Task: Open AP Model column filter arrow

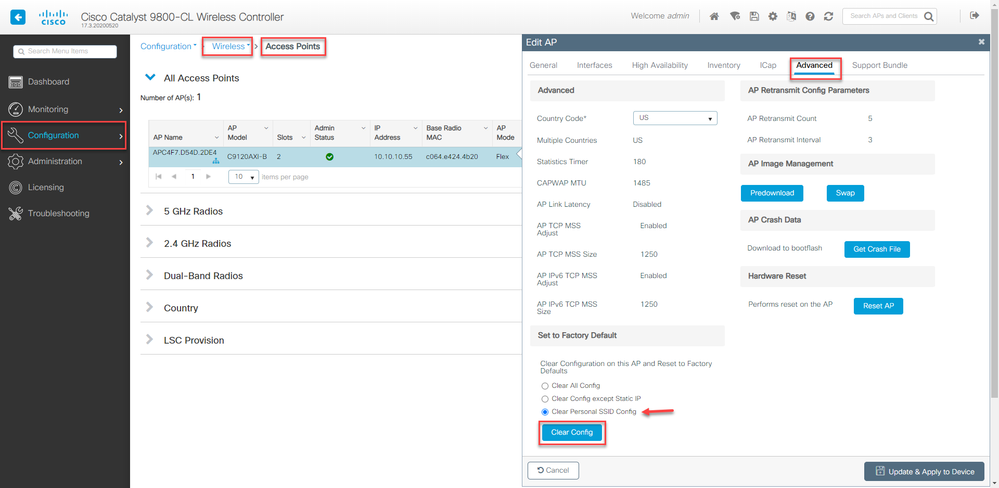Action: (x=266, y=127)
